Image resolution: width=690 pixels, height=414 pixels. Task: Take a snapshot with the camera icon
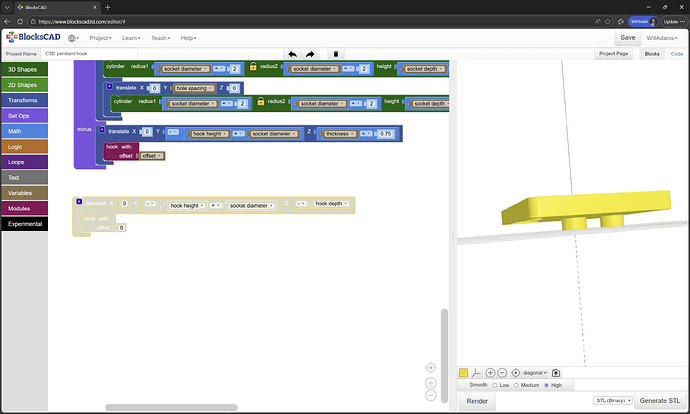[x=556, y=373]
